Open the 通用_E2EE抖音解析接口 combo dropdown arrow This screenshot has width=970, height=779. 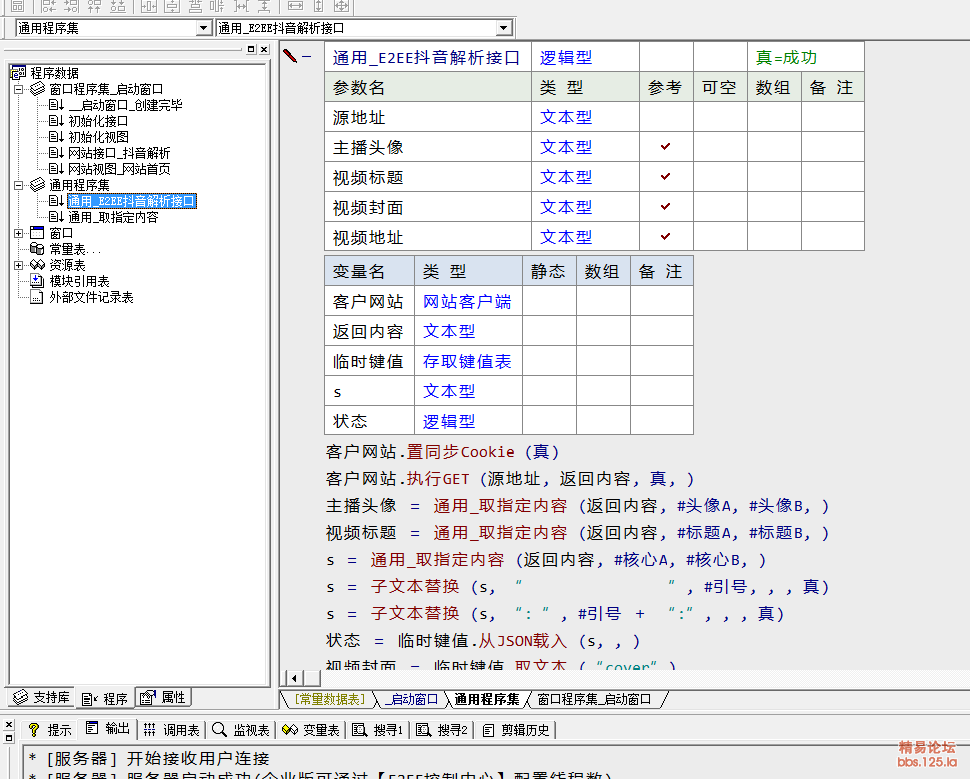coord(504,28)
